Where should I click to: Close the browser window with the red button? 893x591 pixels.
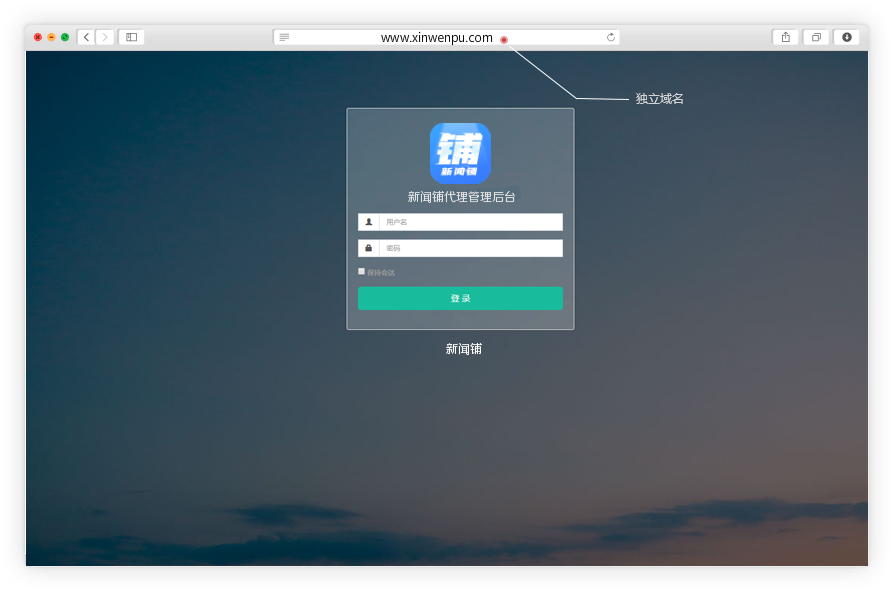click(38, 37)
